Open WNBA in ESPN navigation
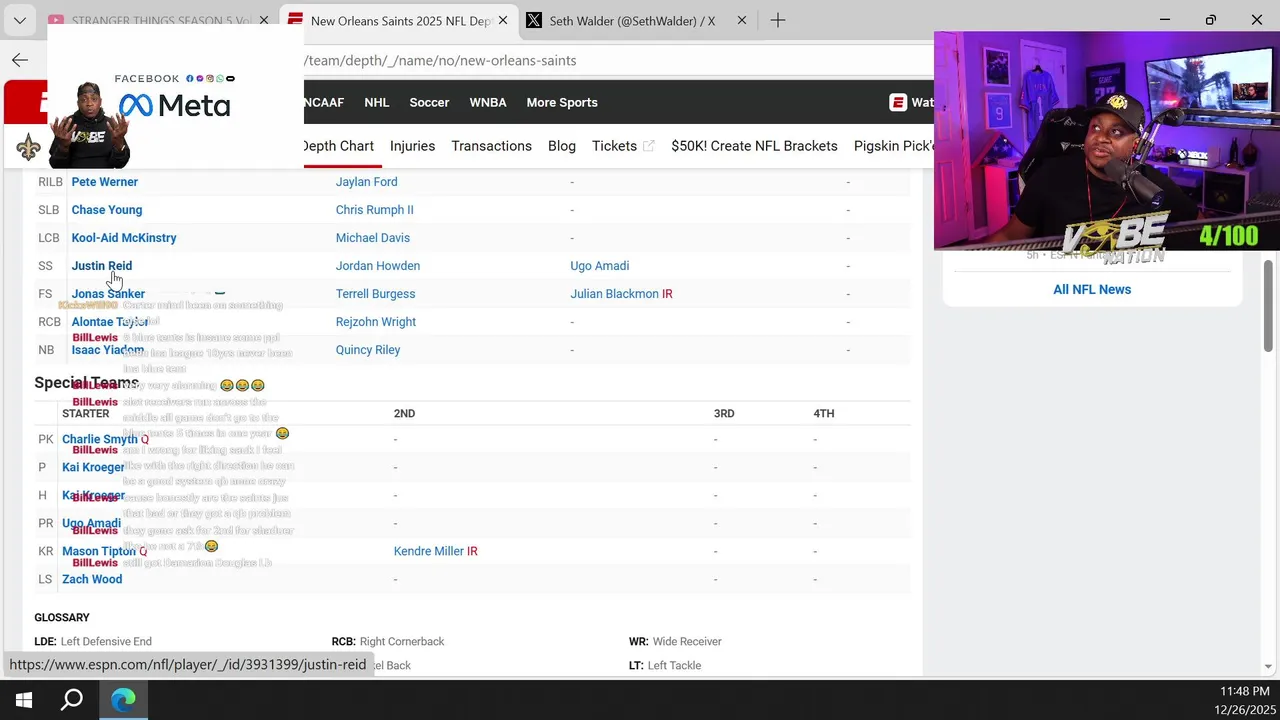Viewport: 1280px width, 720px height. point(488,102)
